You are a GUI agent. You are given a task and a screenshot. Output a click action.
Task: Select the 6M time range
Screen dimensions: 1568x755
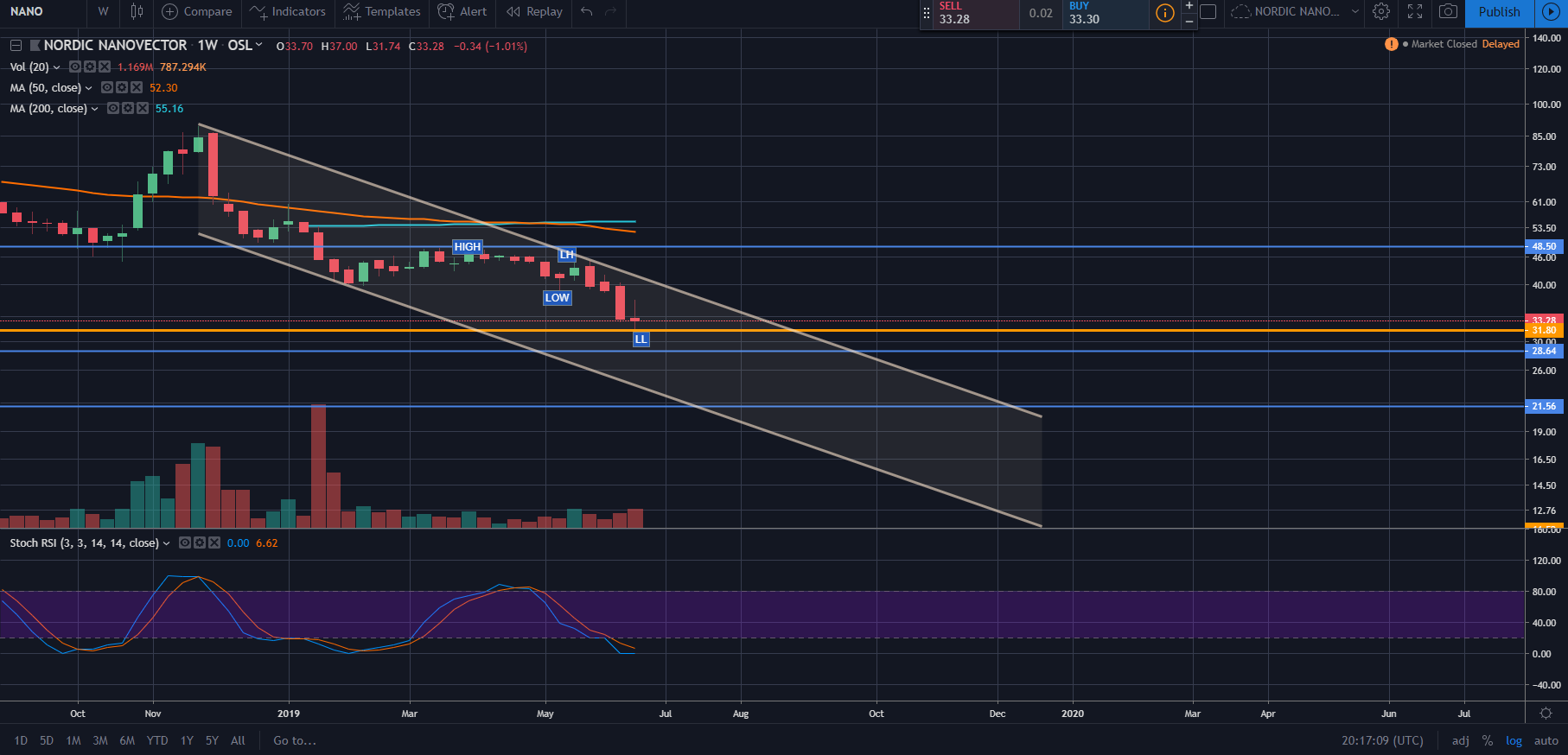[127, 740]
